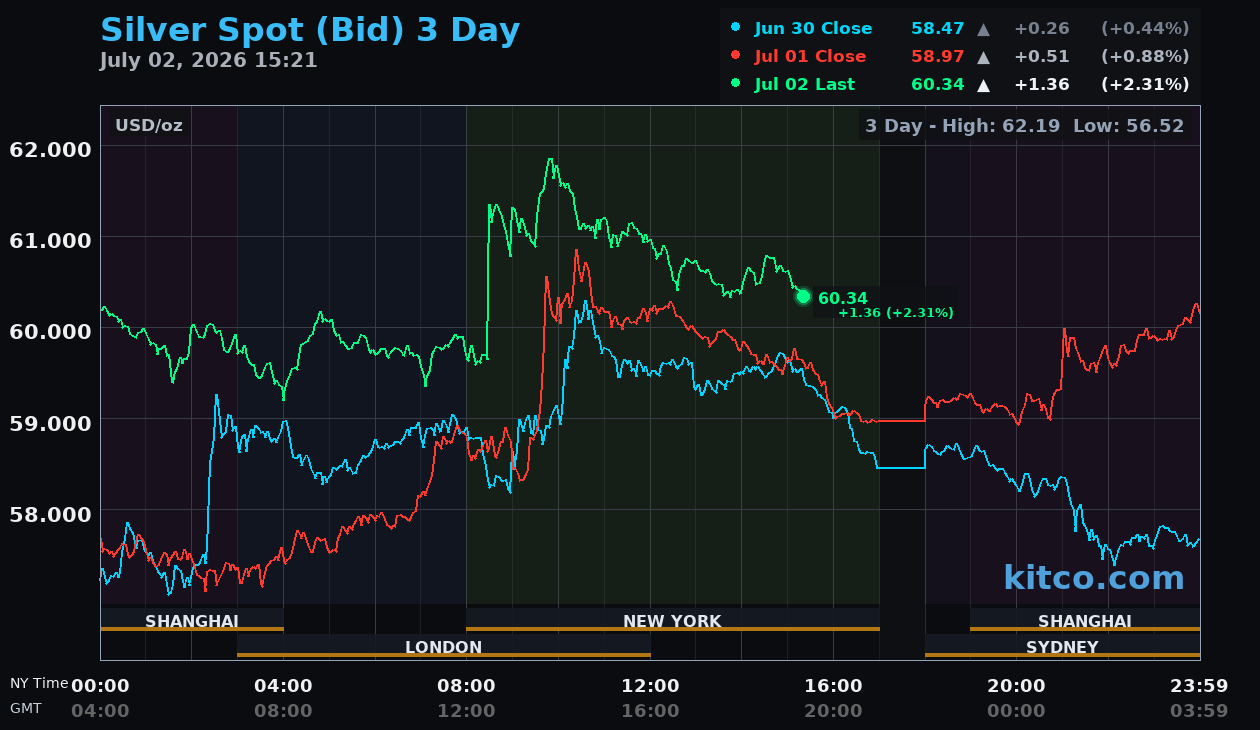Click the 12:00 NY time tick

650,686
